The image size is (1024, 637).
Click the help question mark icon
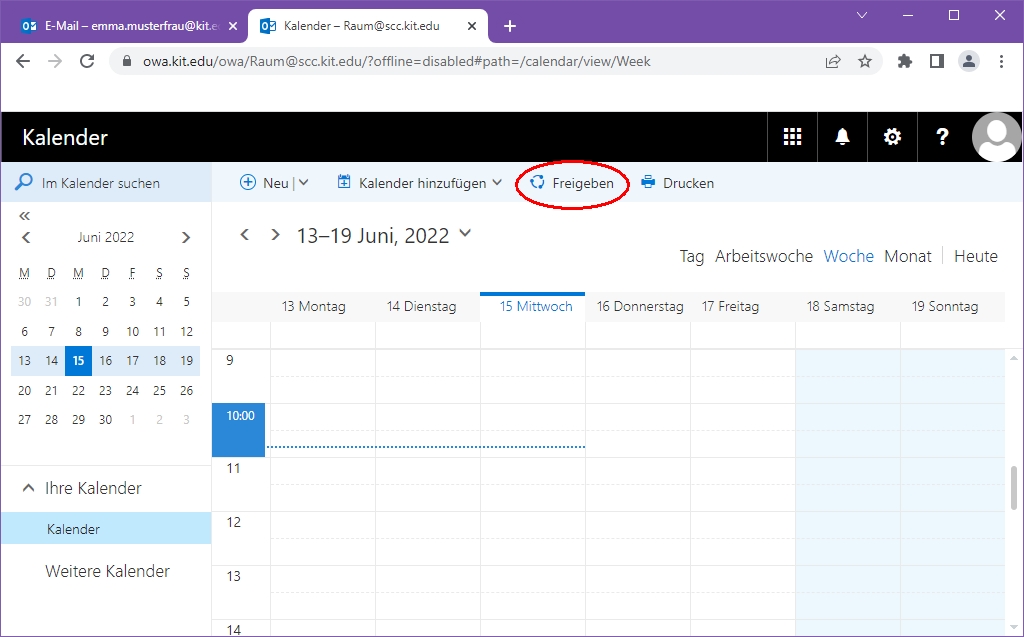pos(942,138)
